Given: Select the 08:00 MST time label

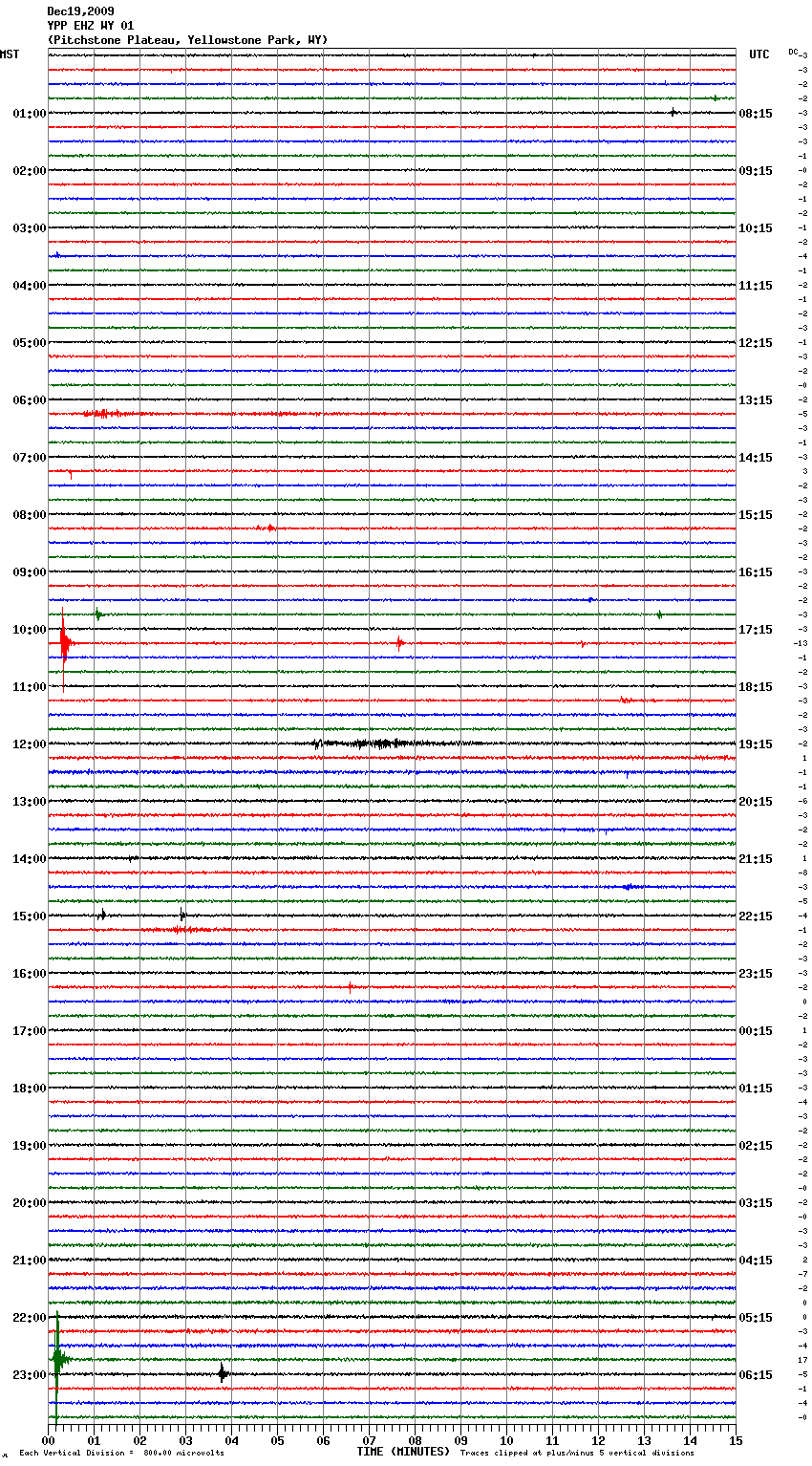Looking at the screenshot, I should coord(30,515).
